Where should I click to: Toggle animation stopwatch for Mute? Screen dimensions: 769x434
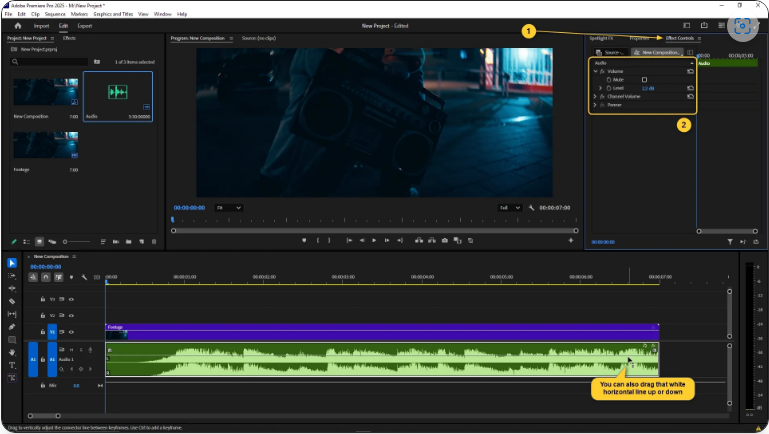tap(609, 80)
